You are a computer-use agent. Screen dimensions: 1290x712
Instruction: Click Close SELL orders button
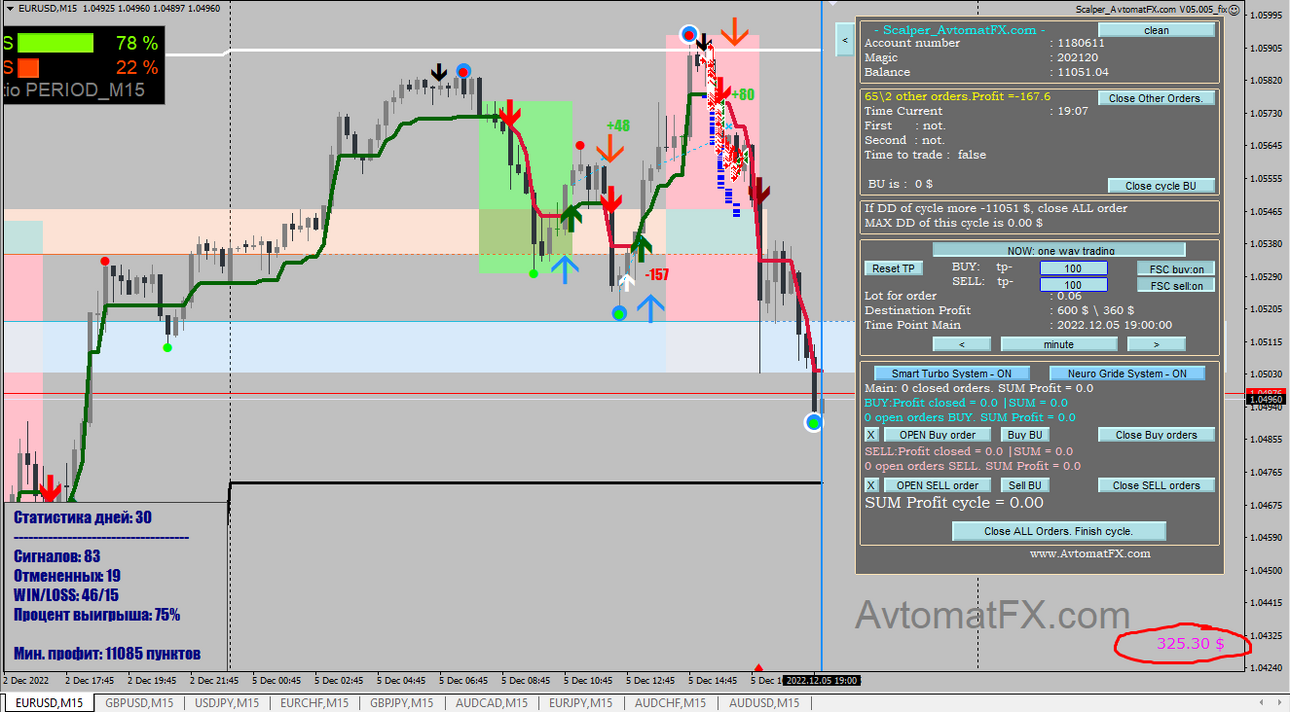tap(1156, 485)
